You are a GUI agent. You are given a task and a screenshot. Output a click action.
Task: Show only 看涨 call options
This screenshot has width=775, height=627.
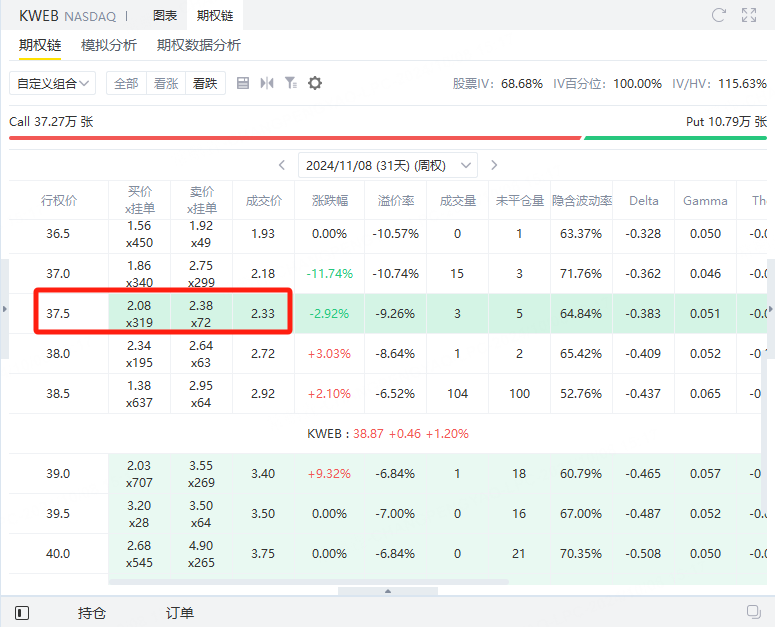(x=166, y=83)
